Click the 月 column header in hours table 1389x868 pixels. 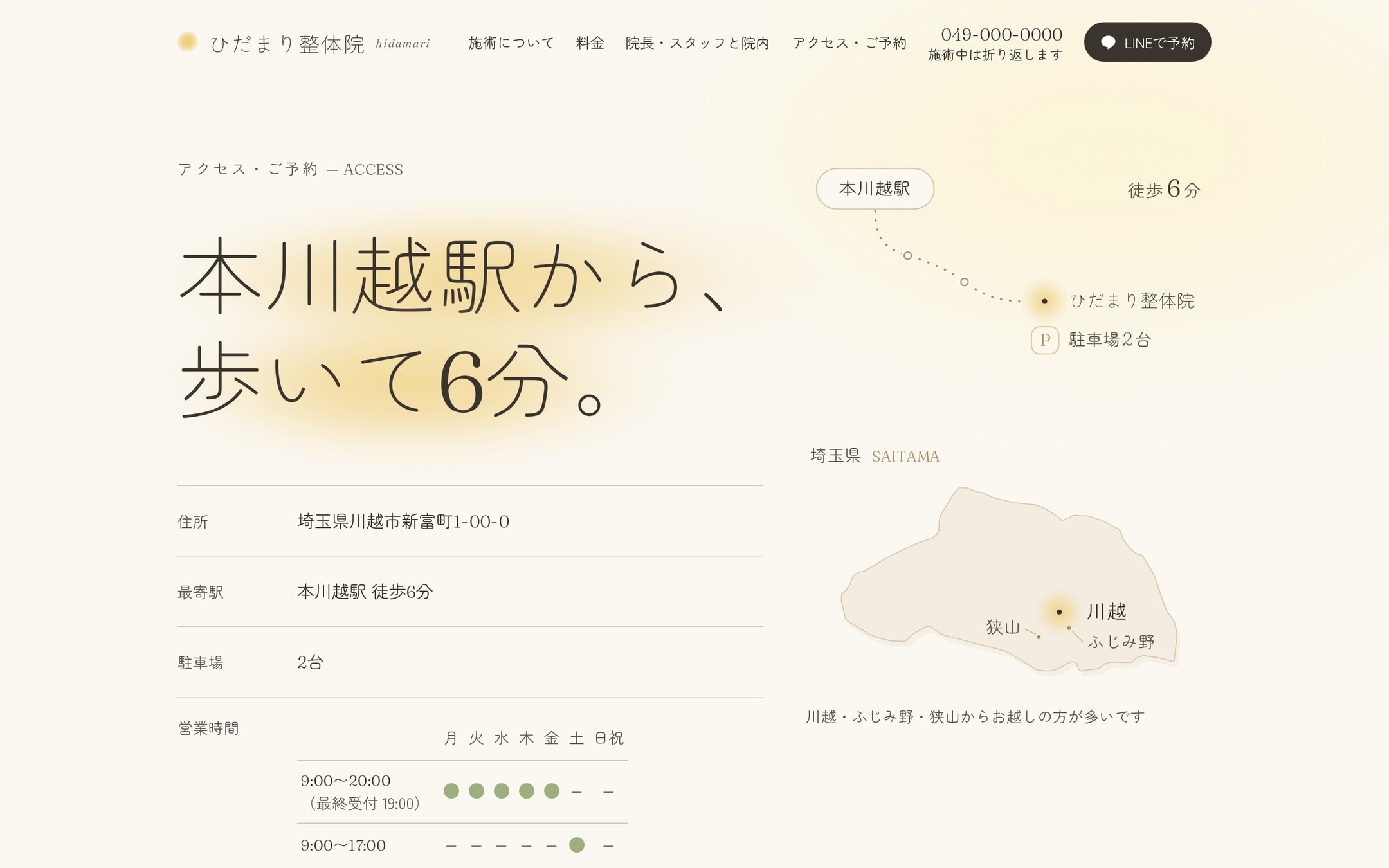pyautogui.click(x=451, y=737)
